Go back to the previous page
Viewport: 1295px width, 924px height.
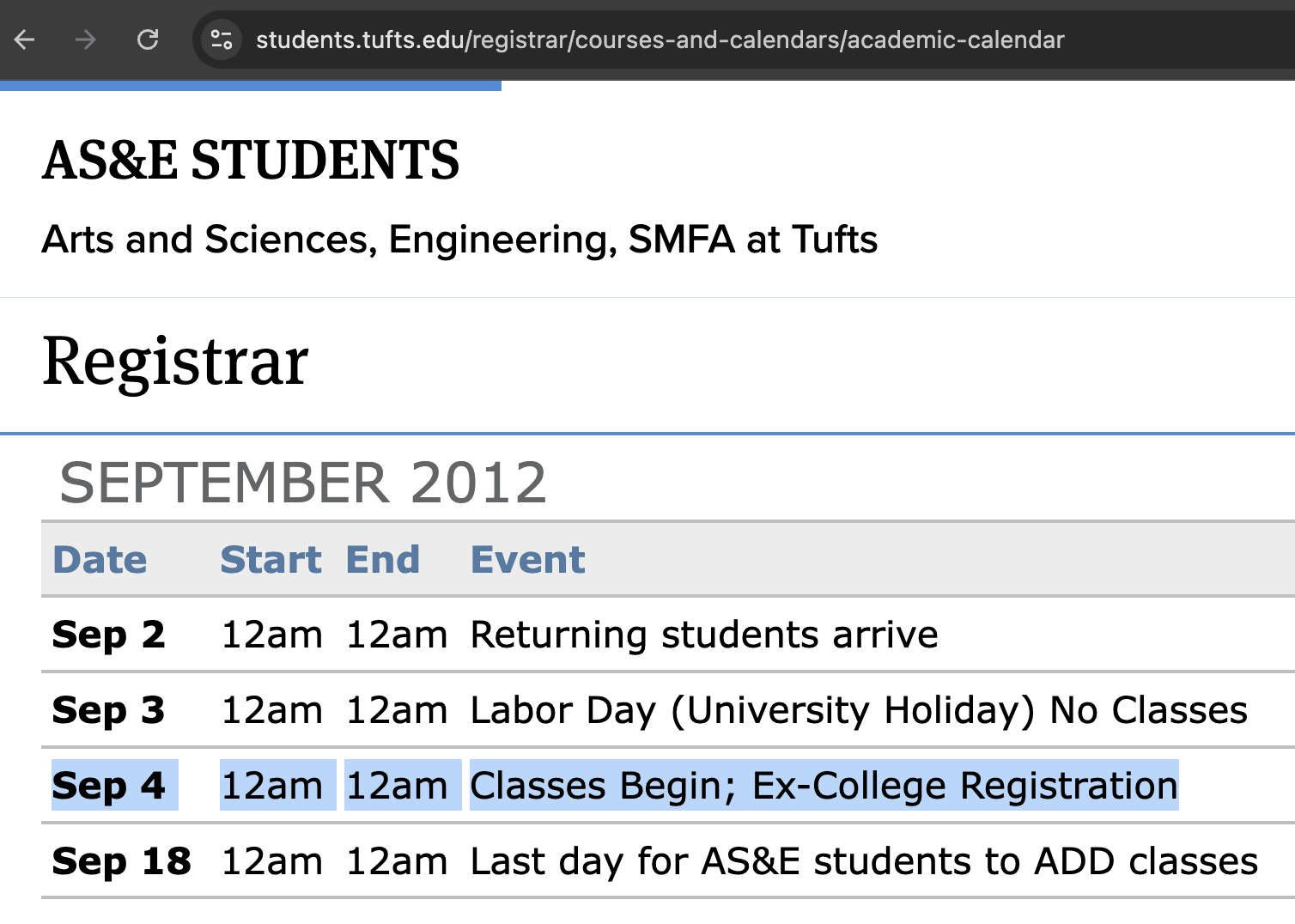[x=25, y=40]
